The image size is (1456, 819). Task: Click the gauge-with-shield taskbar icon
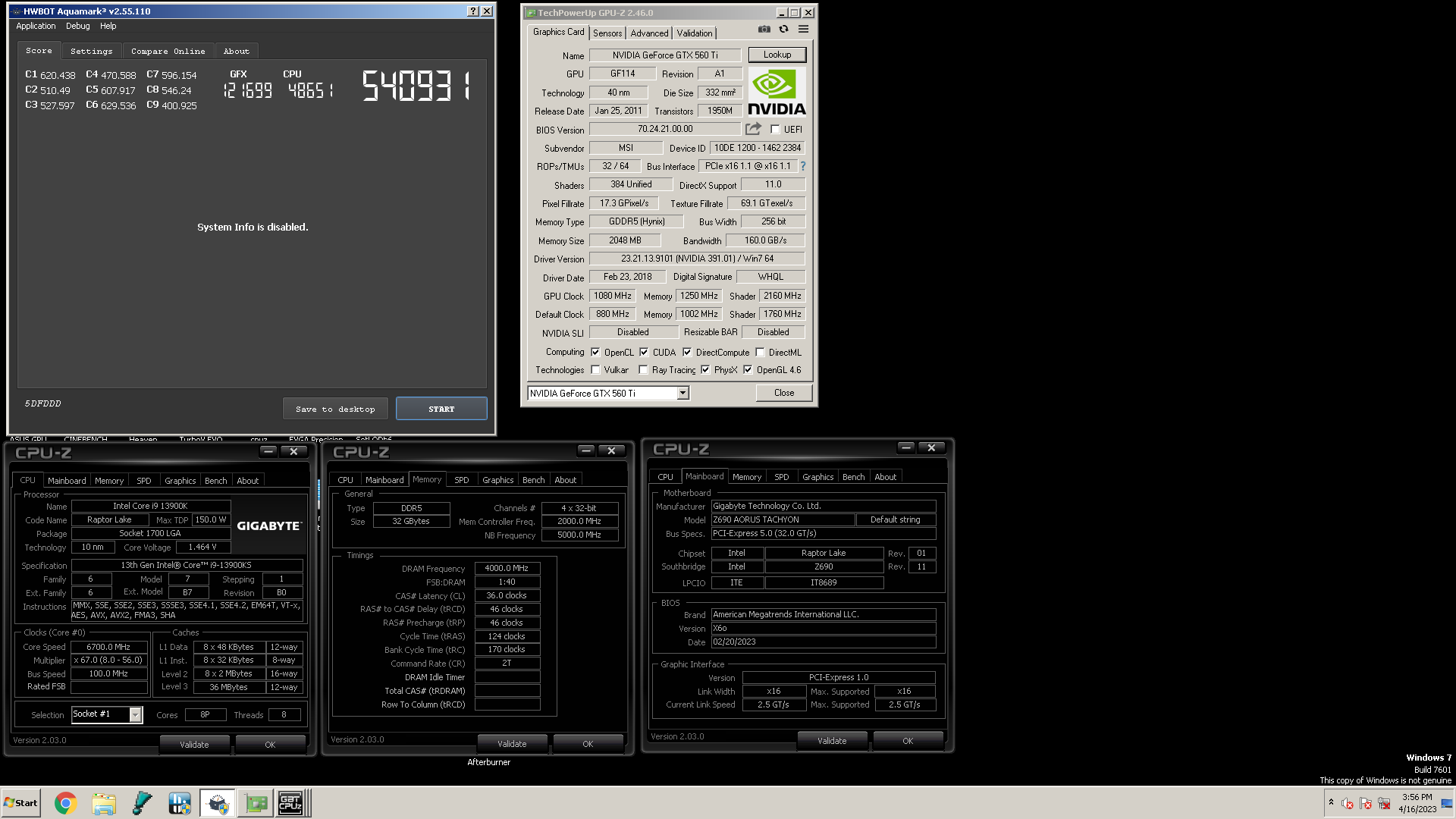(x=218, y=803)
